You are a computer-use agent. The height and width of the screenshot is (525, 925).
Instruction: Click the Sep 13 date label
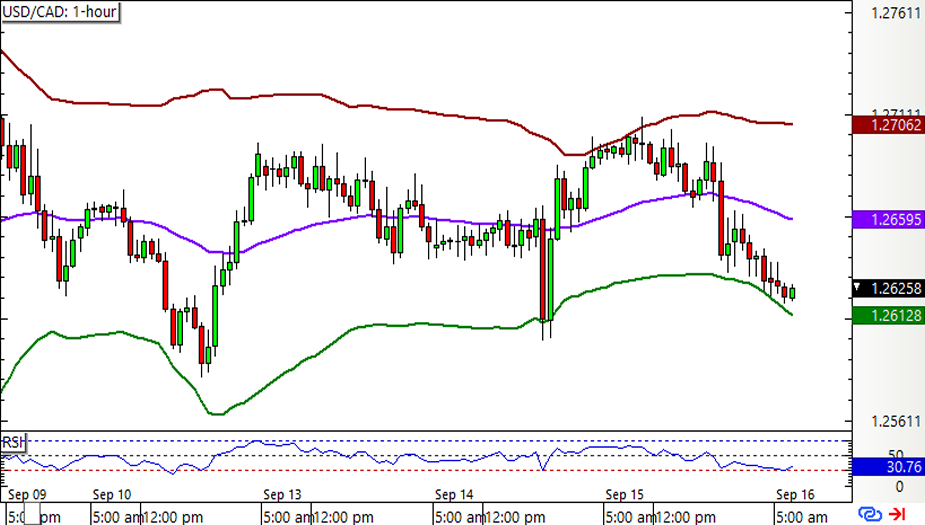[282, 494]
